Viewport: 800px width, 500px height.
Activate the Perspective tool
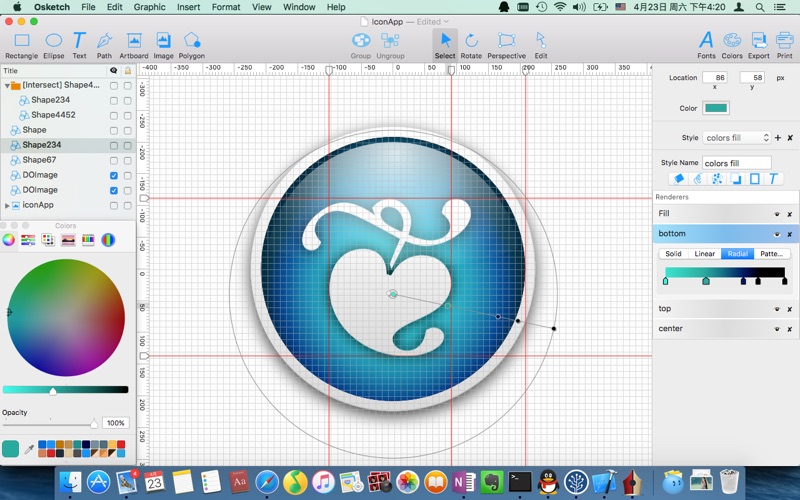click(506, 45)
